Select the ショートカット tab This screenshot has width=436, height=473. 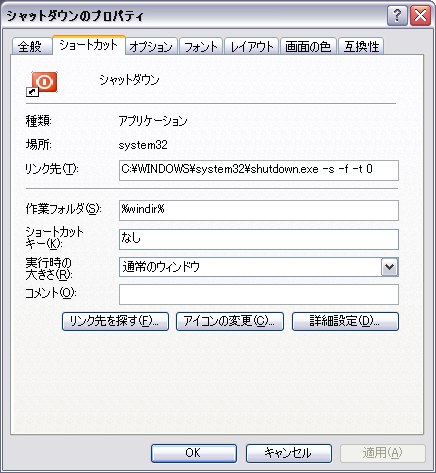pos(89,45)
